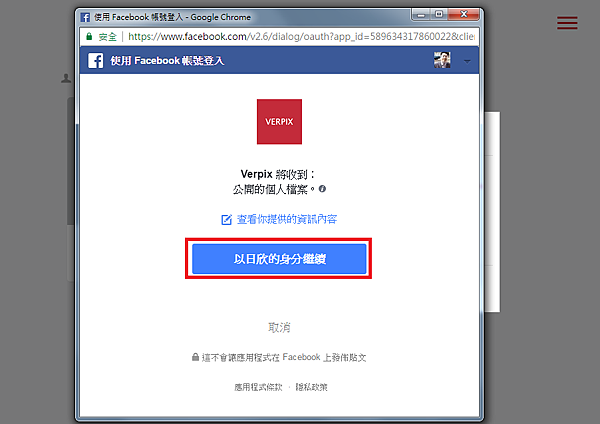Click 取消 to cancel the login
Screen dimensions: 600x424
coord(279,328)
